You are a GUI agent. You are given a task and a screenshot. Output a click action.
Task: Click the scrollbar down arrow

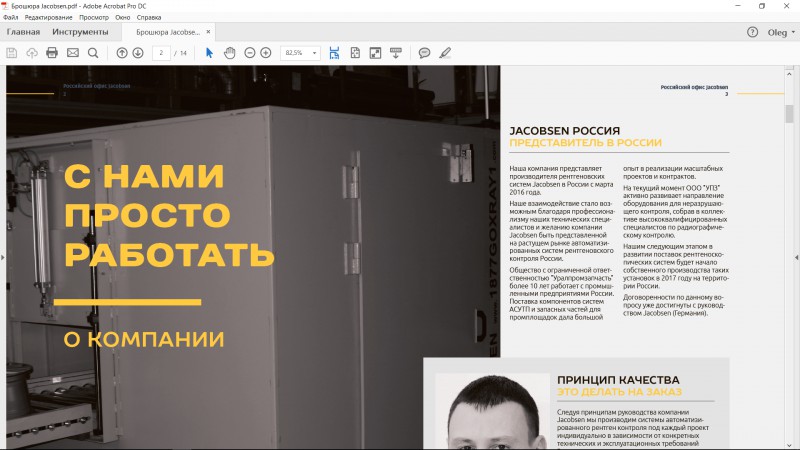point(789,444)
